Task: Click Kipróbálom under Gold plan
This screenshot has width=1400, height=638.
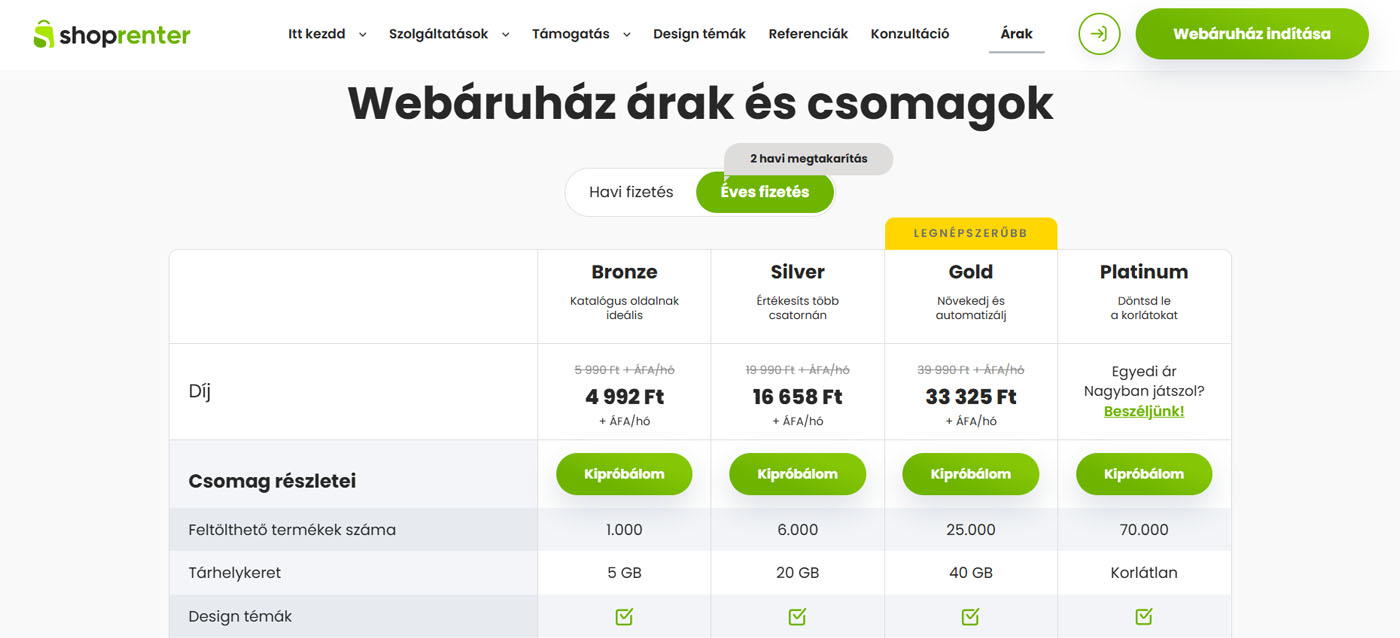Action: click(970, 474)
